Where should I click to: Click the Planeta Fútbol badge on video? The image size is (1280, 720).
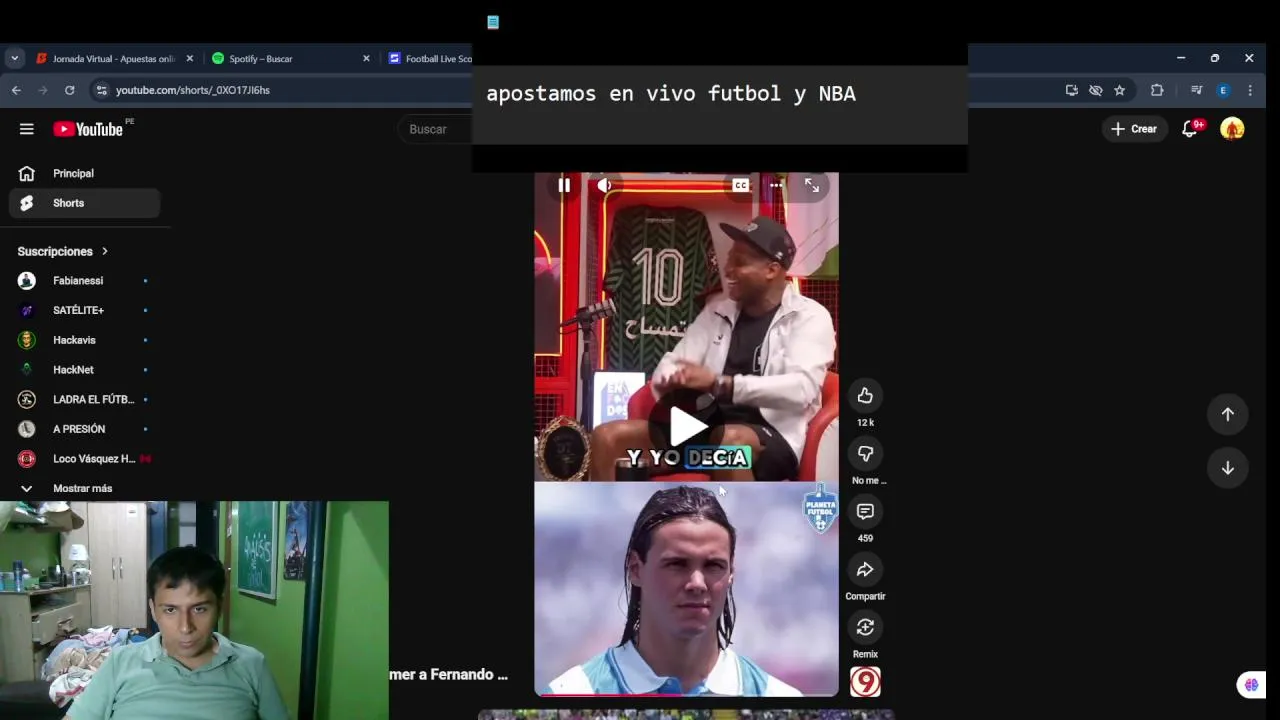tap(820, 509)
